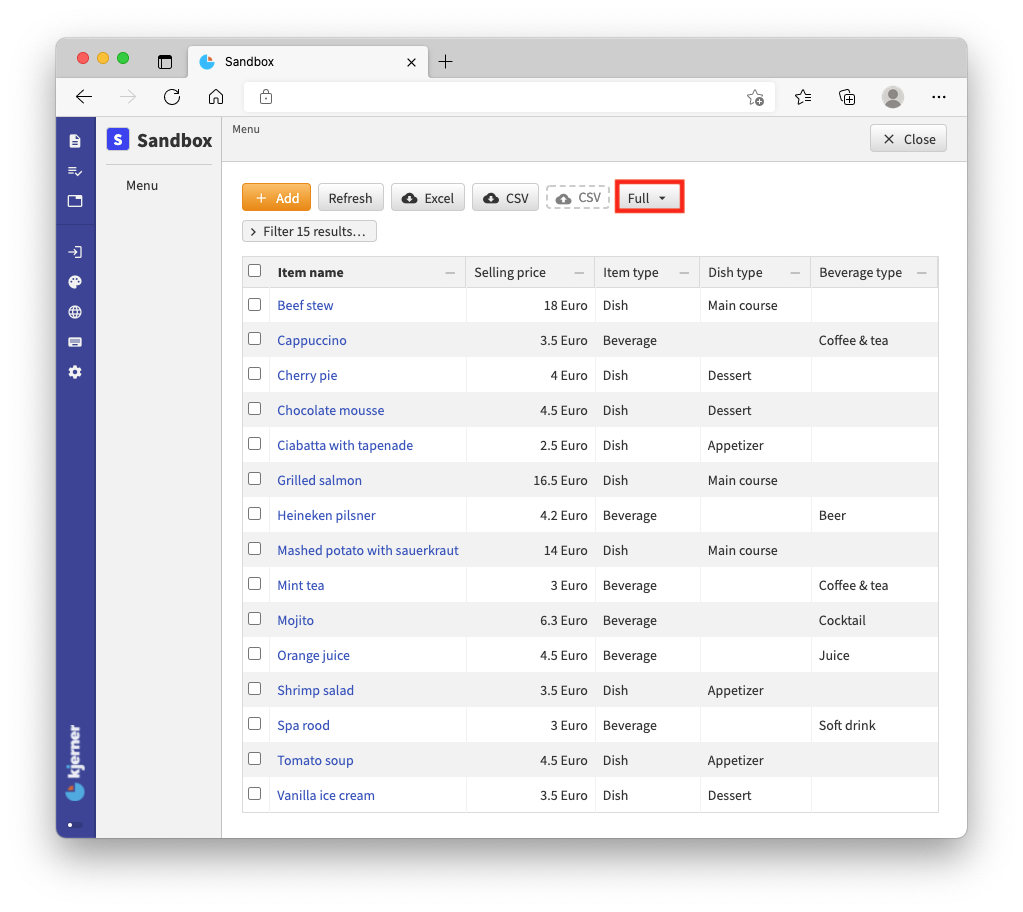1023x912 pixels.
Task: Check the Vanilla ice cream row checkbox
Action: 254,794
